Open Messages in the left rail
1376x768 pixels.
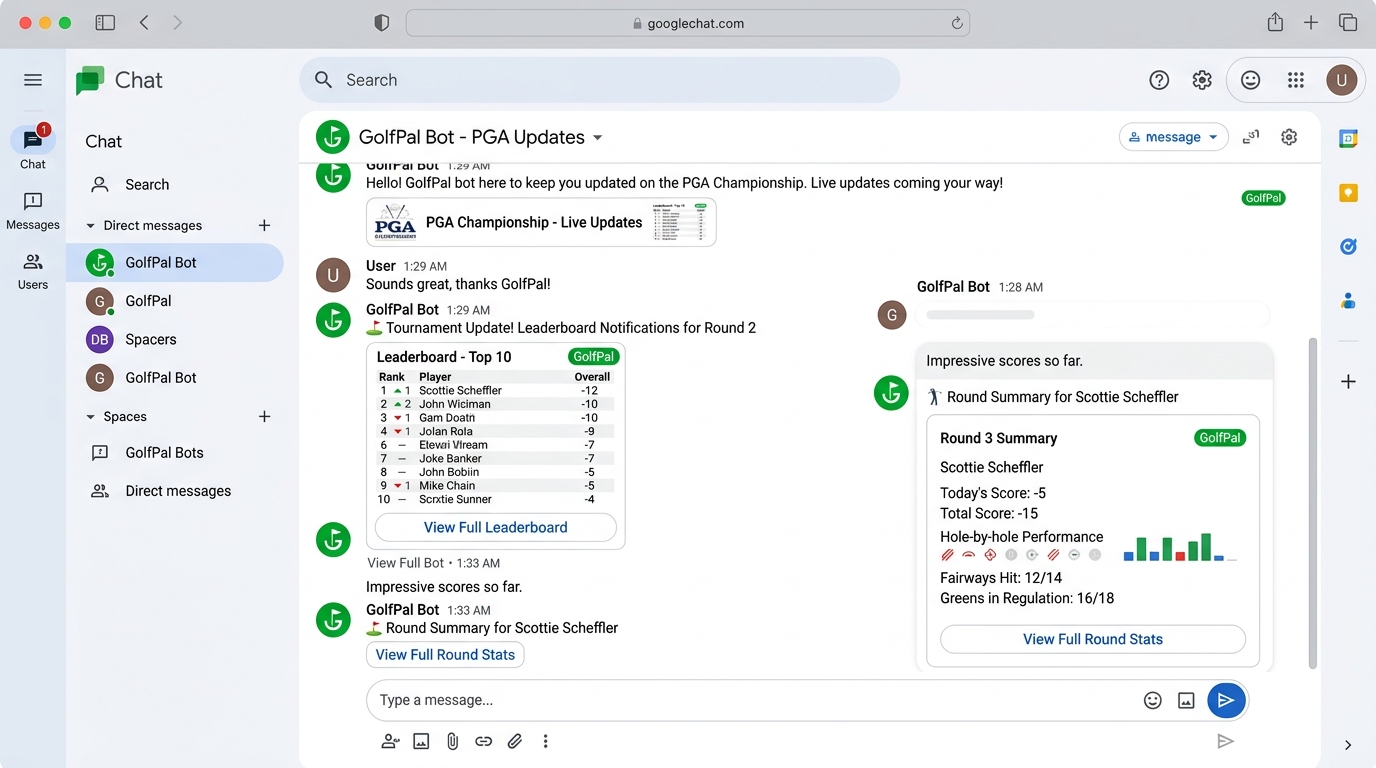[x=33, y=211]
